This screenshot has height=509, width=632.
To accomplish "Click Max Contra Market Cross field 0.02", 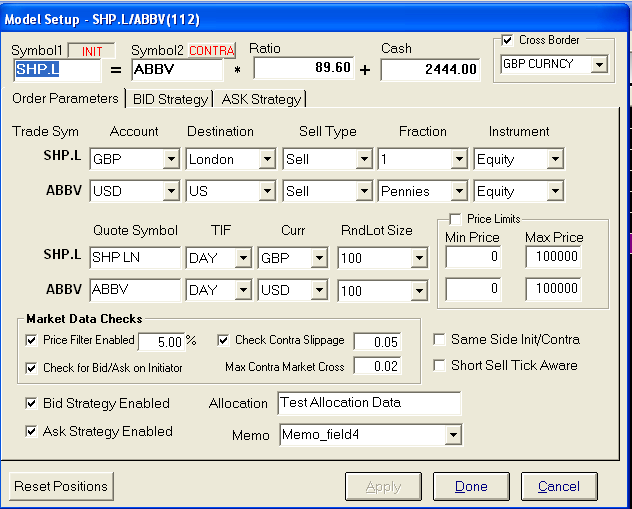I will tap(377, 366).
